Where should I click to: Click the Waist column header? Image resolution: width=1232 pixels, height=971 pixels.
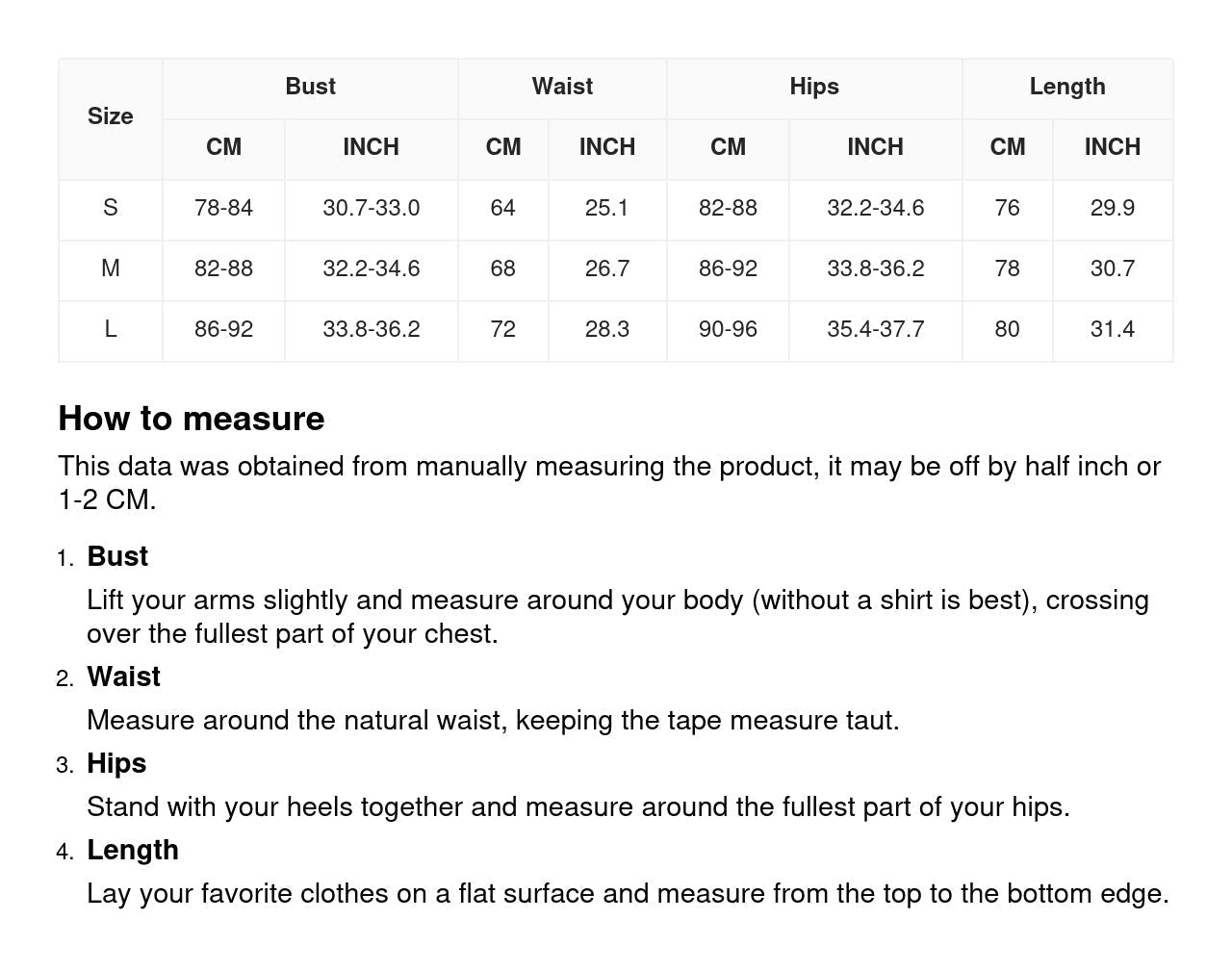(562, 87)
